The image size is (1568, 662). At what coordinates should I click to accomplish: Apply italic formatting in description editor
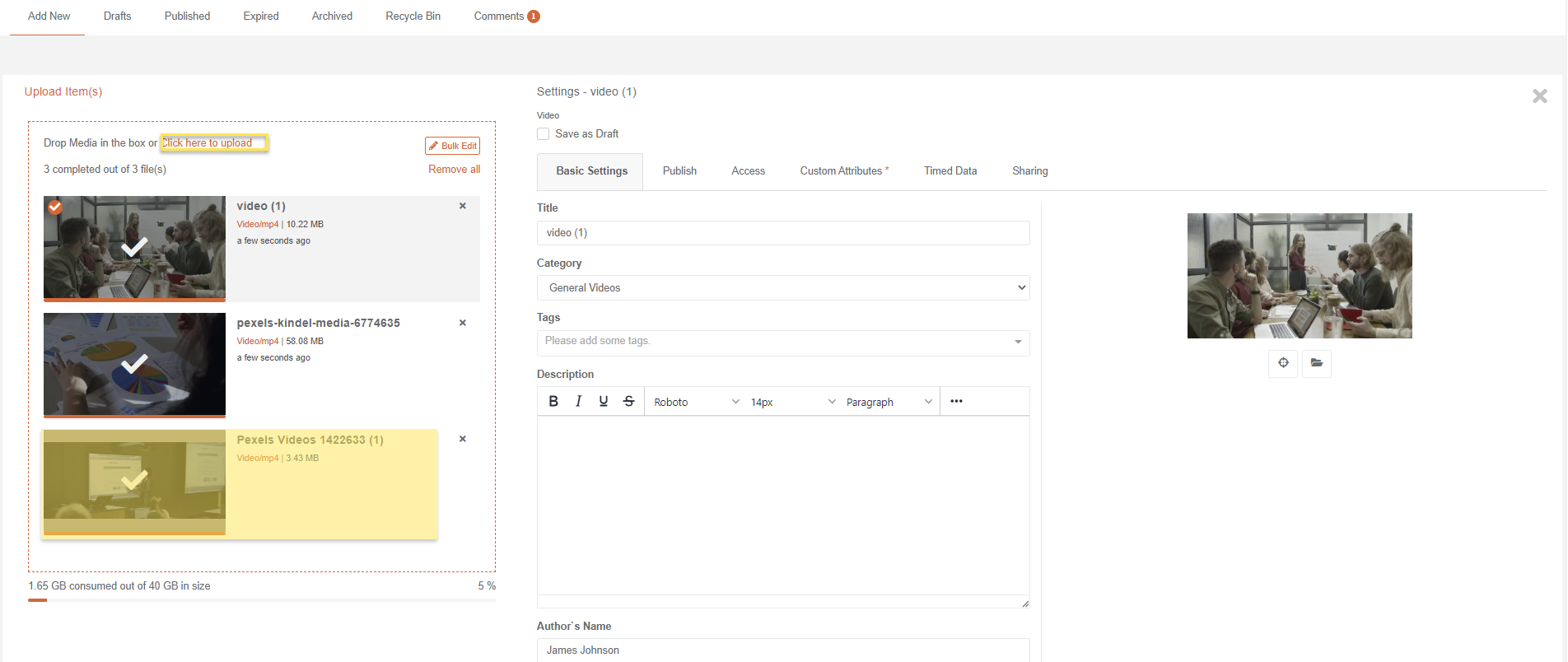coord(578,401)
